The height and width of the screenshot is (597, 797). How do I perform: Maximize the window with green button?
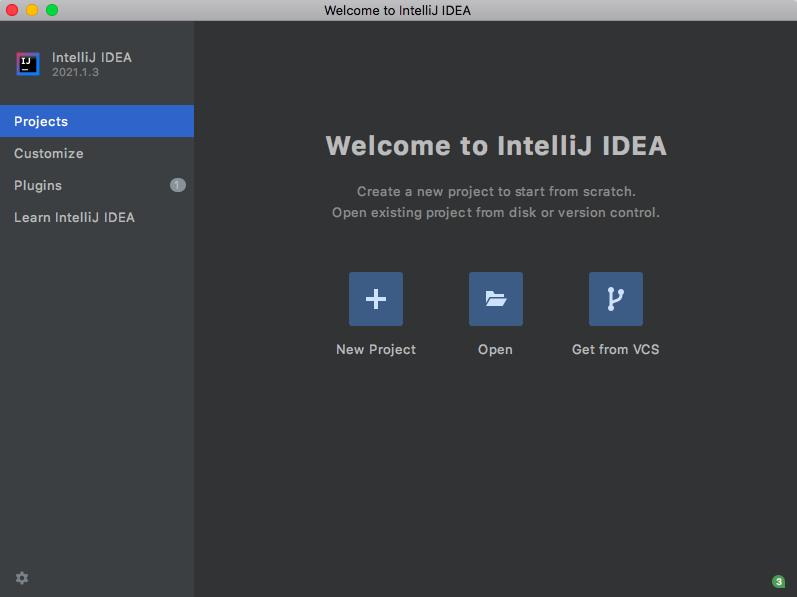click(x=52, y=10)
